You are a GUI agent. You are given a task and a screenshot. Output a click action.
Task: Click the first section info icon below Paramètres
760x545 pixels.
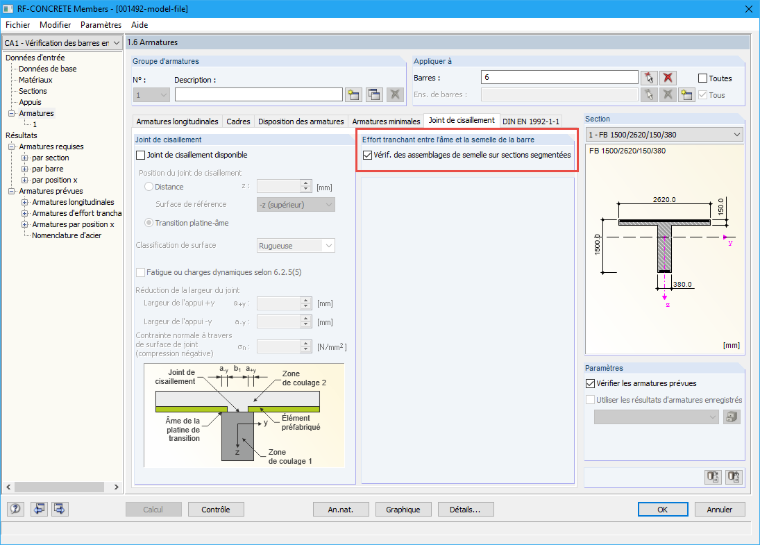pos(712,477)
